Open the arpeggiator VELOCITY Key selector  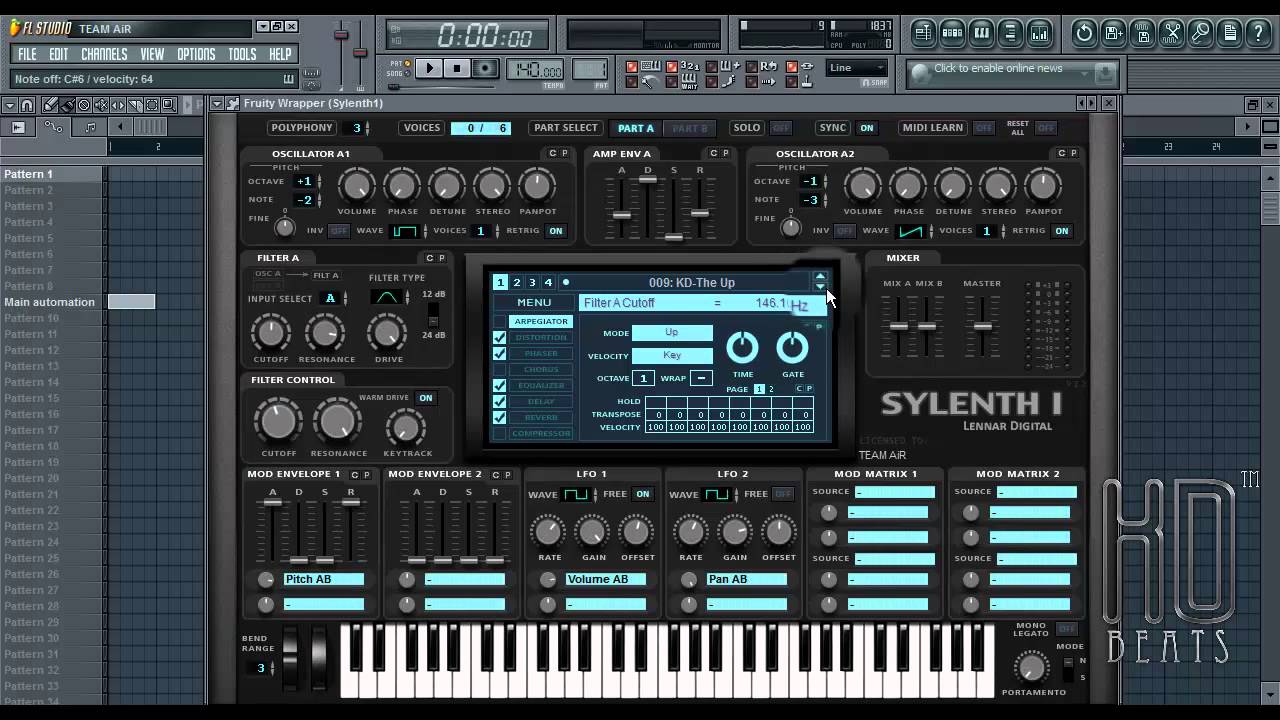672,355
